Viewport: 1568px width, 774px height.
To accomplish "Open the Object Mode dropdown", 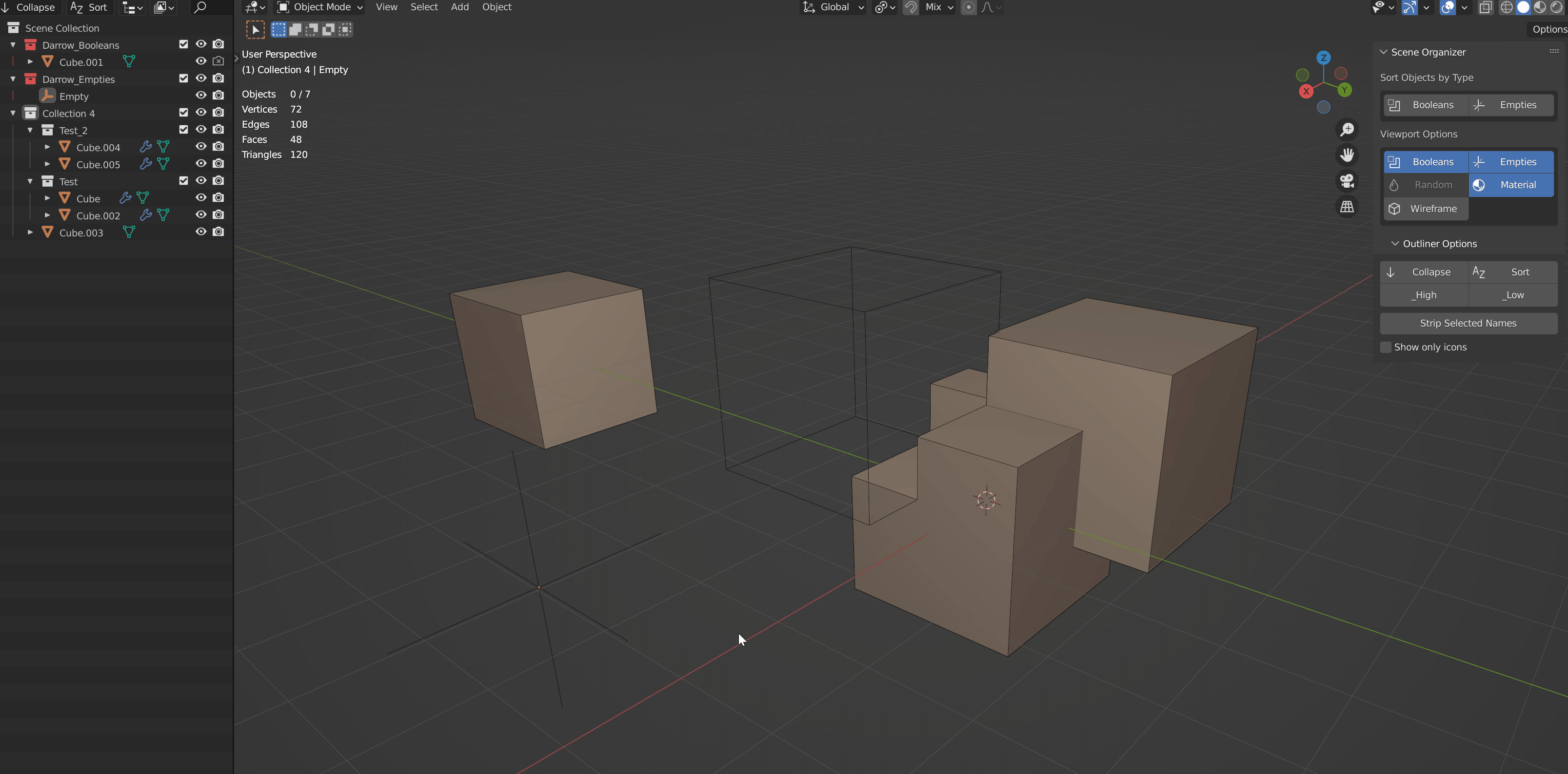I will (319, 7).
